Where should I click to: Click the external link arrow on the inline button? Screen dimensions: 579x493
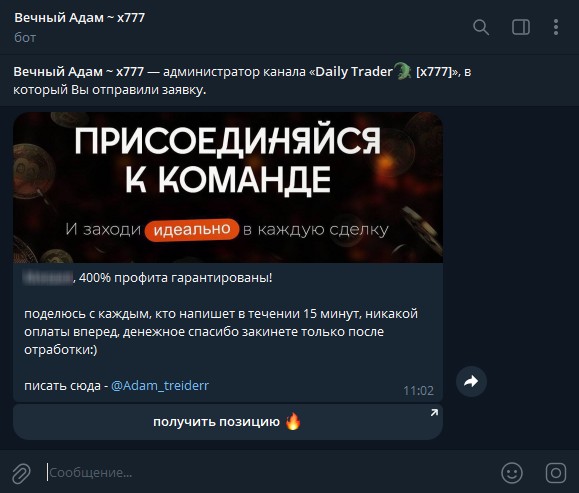(434, 413)
